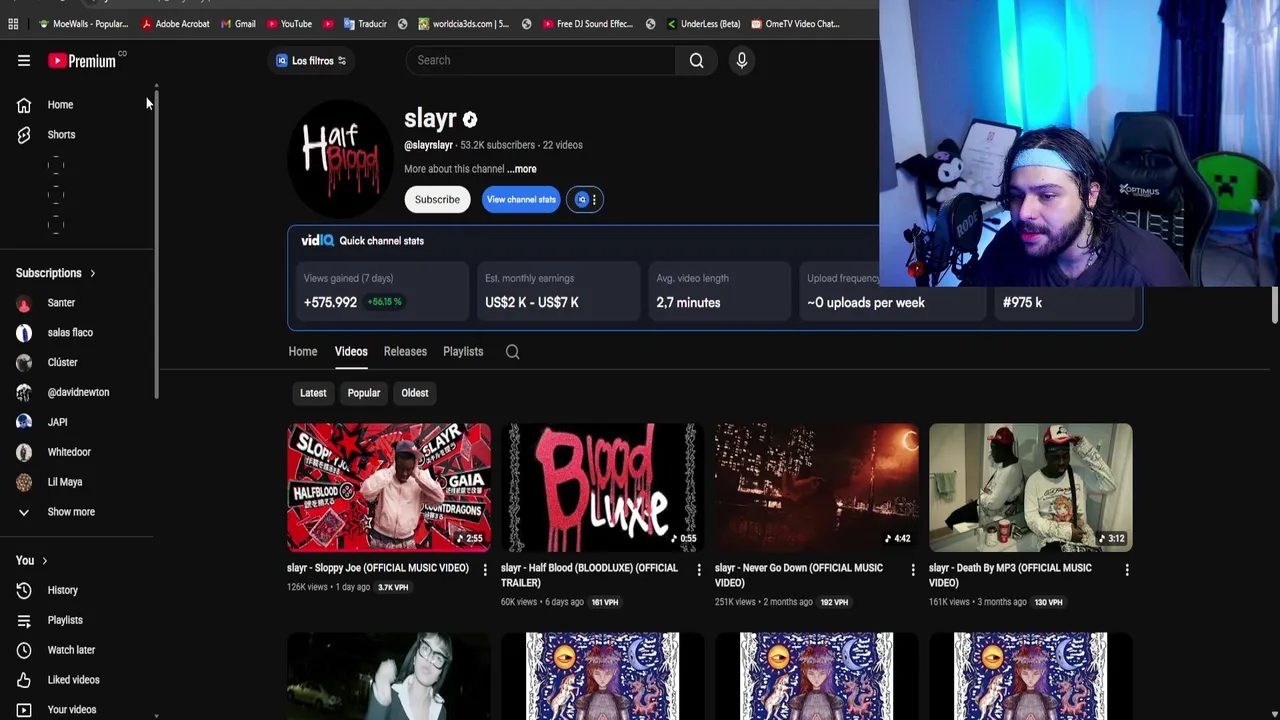Switch to channel Playlists tab
This screenshot has width=1280, height=720.
(x=463, y=351)
